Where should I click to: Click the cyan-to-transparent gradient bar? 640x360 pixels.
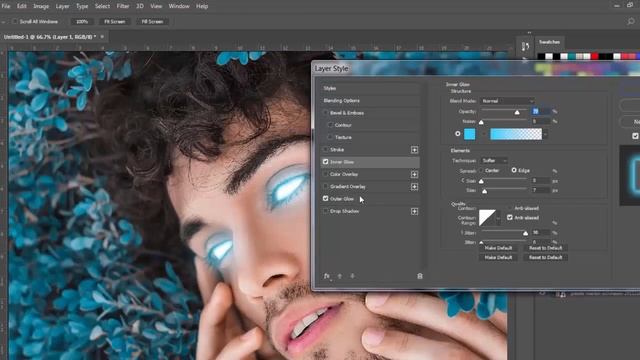[x=516, y=134]
